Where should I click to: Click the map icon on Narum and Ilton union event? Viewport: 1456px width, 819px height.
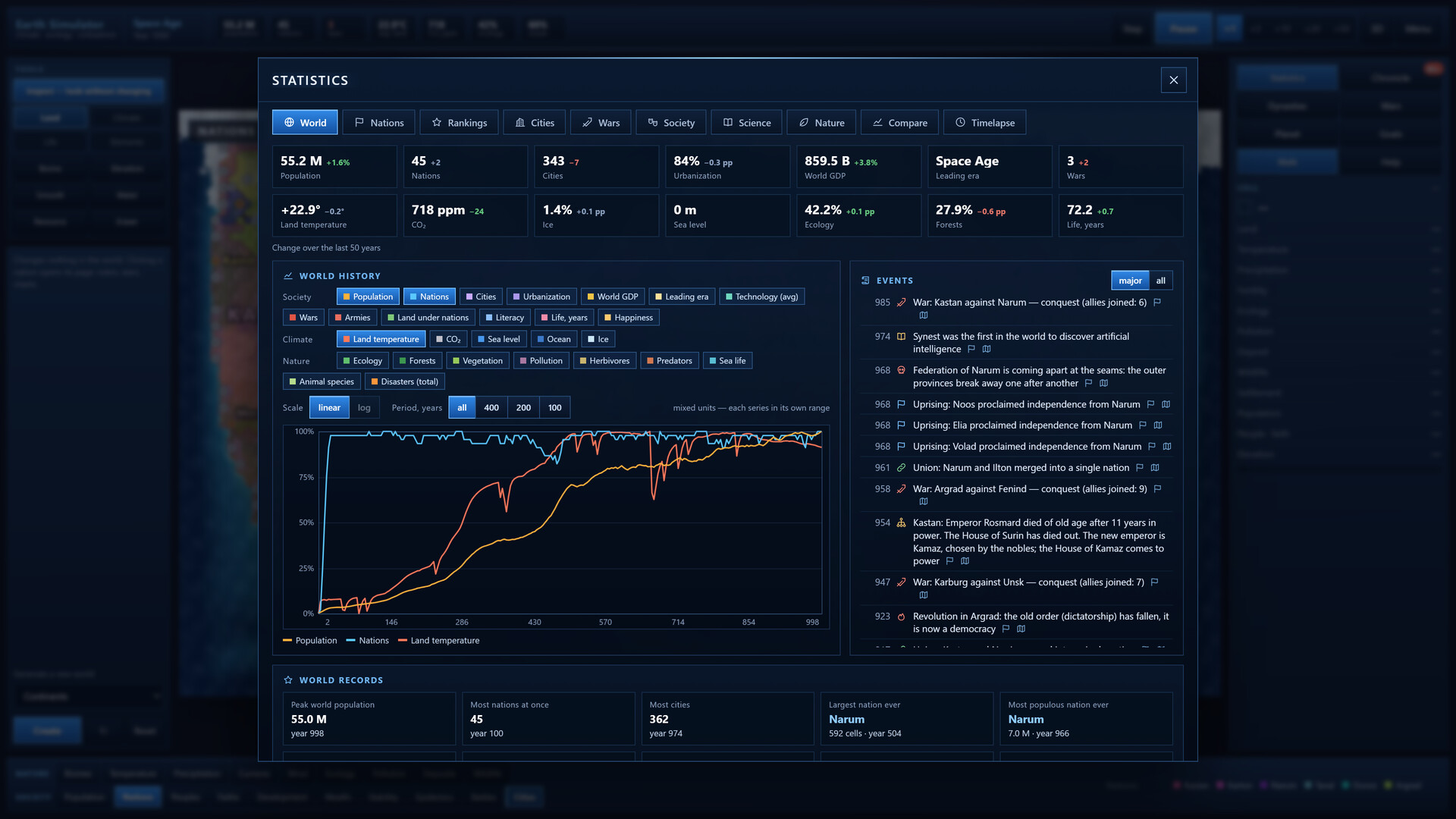coord(1155,468)
